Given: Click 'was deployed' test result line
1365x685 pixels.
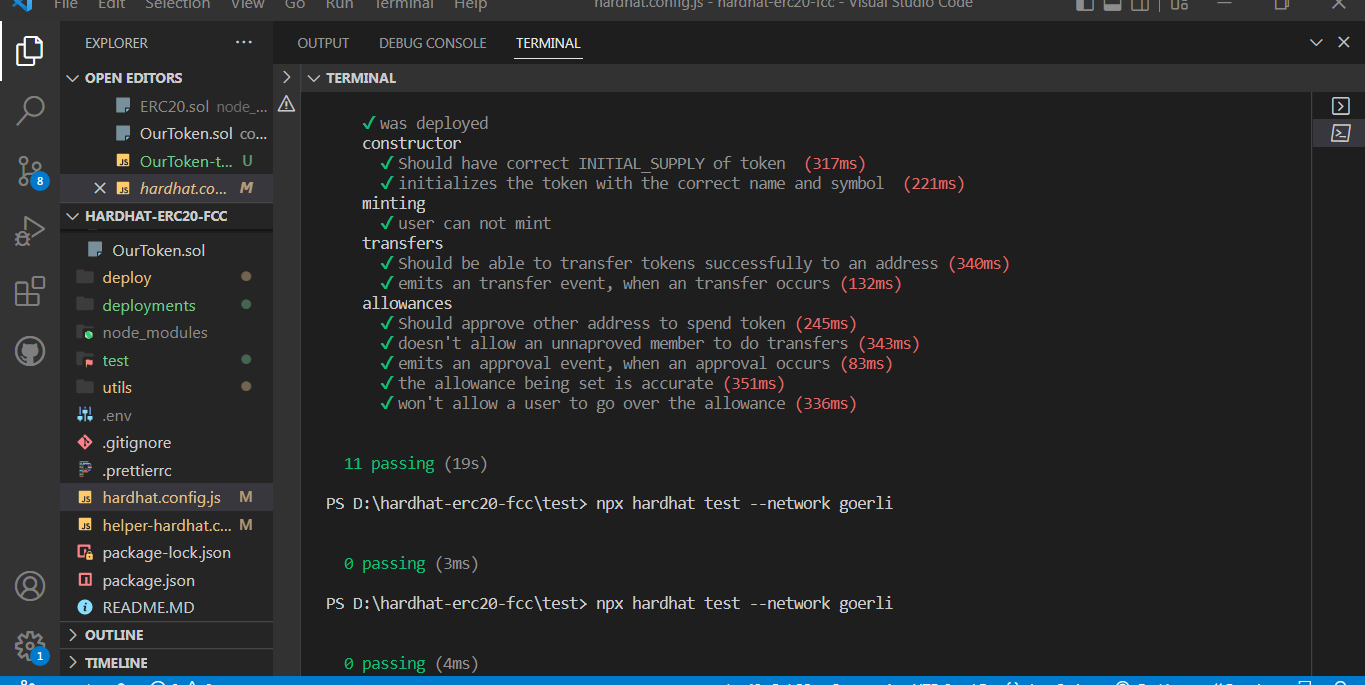Looking at the screenshot, I should coord(425,124).
